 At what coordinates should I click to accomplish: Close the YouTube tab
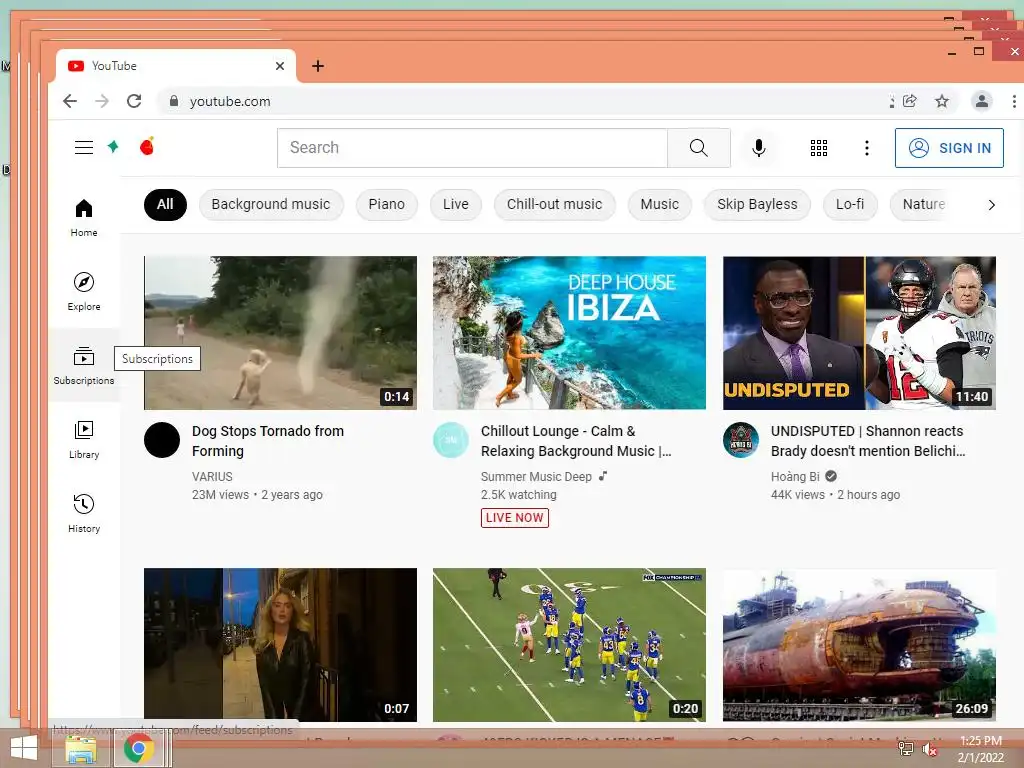280,66
